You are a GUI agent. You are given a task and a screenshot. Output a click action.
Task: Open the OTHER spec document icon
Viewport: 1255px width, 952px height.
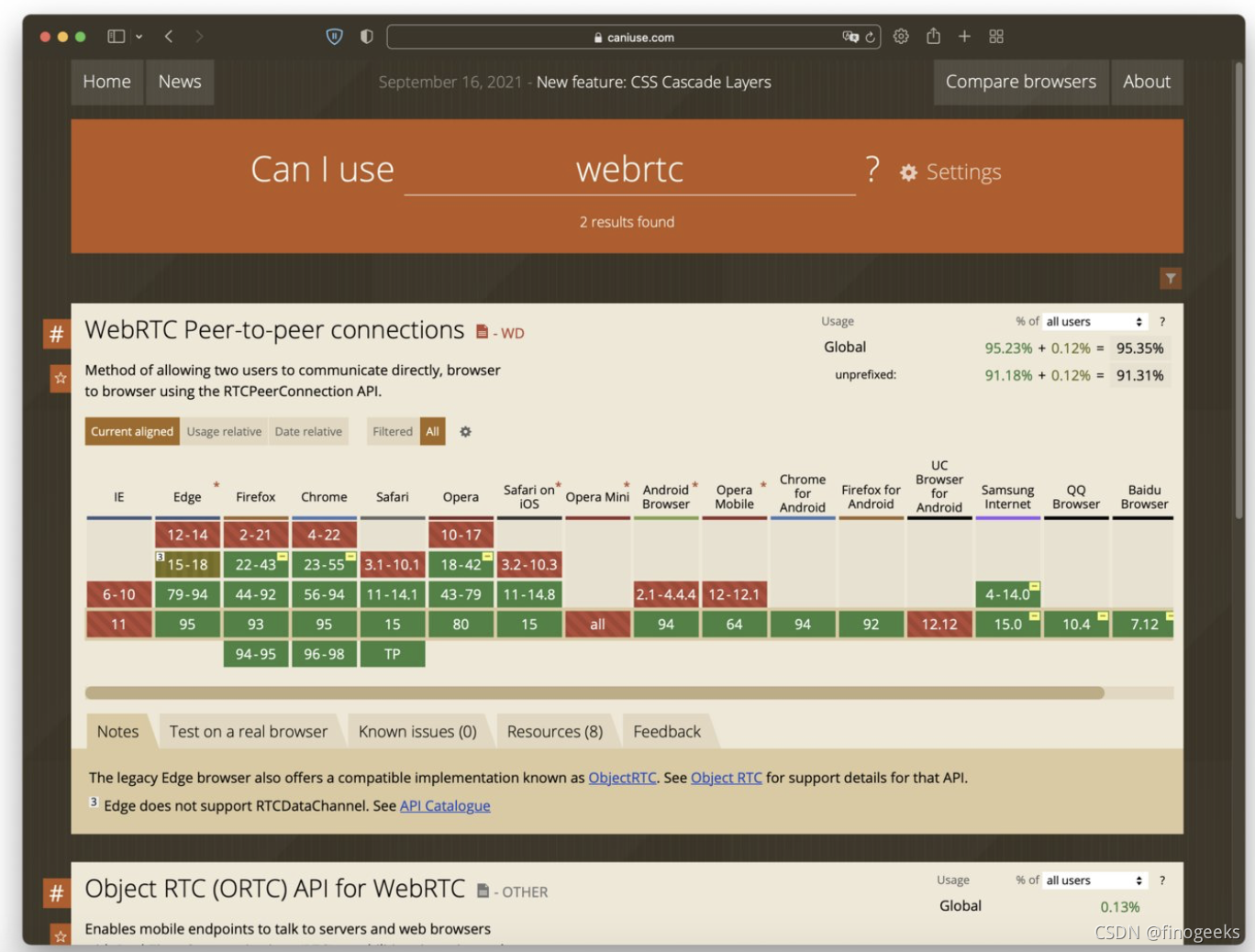click(483, 891)
